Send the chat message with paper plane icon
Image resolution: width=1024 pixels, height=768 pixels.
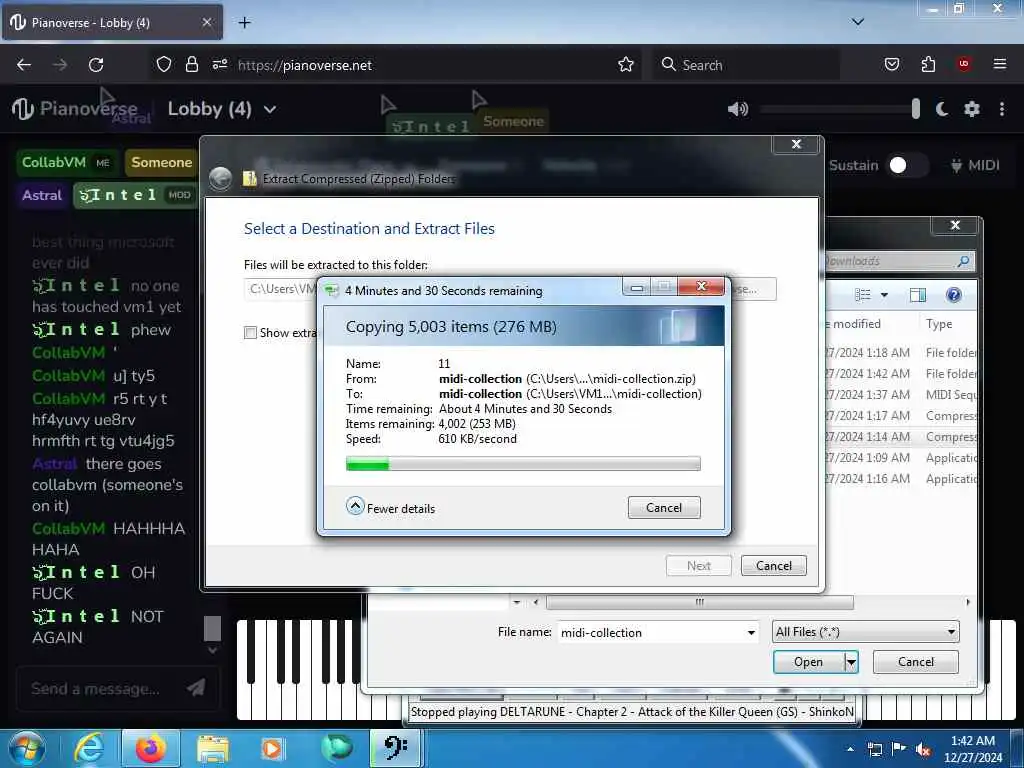196,688
